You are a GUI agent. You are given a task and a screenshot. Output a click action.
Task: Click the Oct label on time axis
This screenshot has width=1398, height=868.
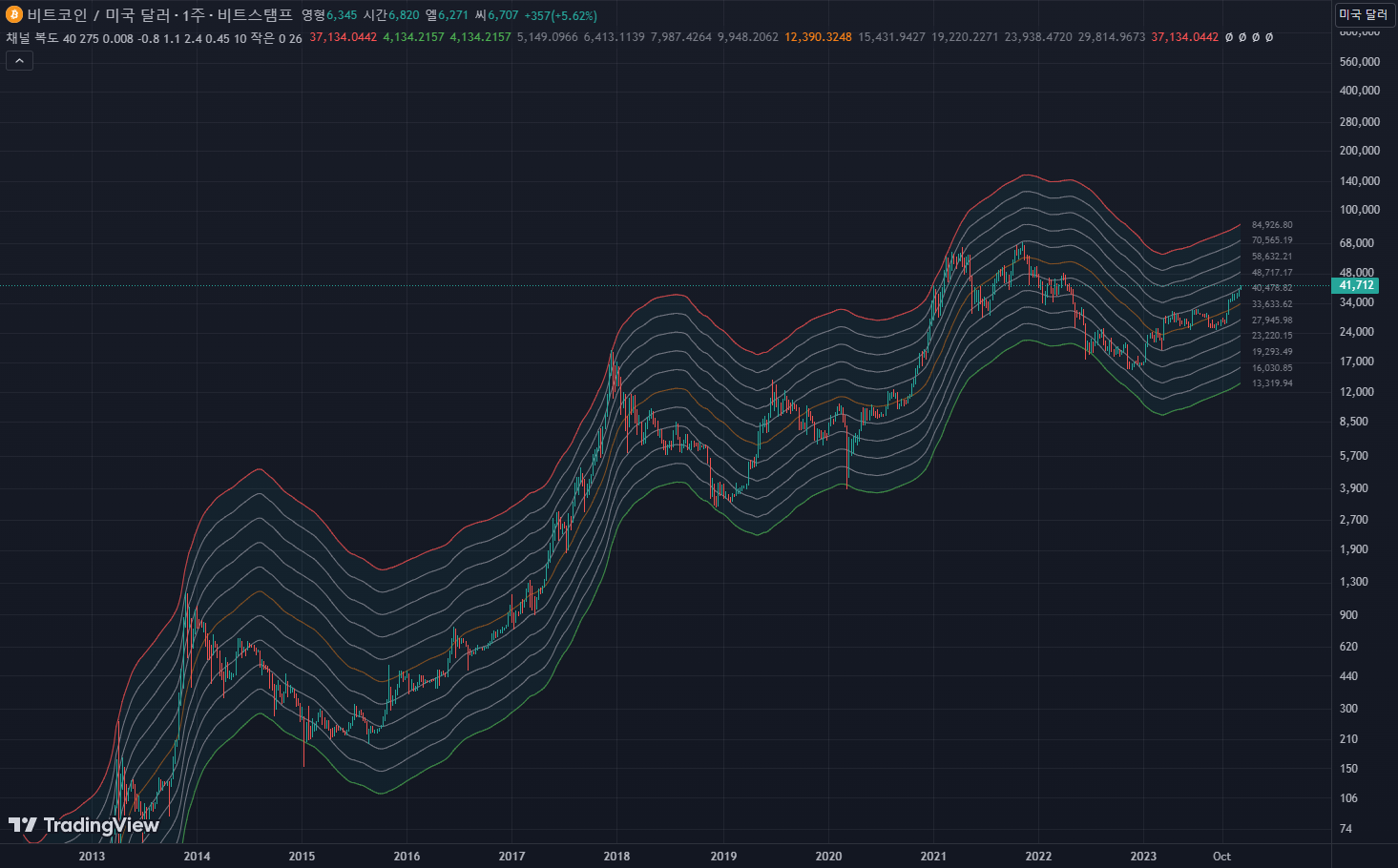(1221, 857)
